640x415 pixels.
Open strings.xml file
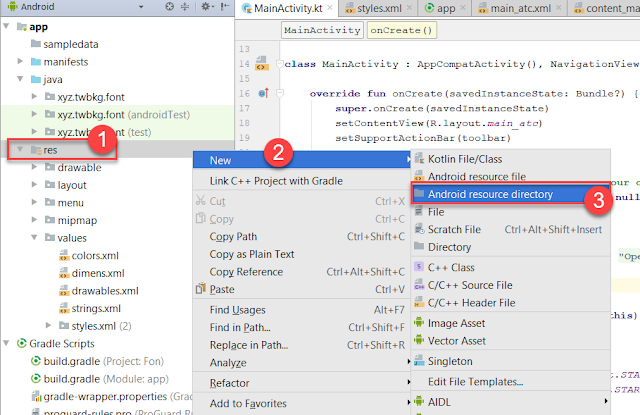pyautogui.click(x=96, y=308)
